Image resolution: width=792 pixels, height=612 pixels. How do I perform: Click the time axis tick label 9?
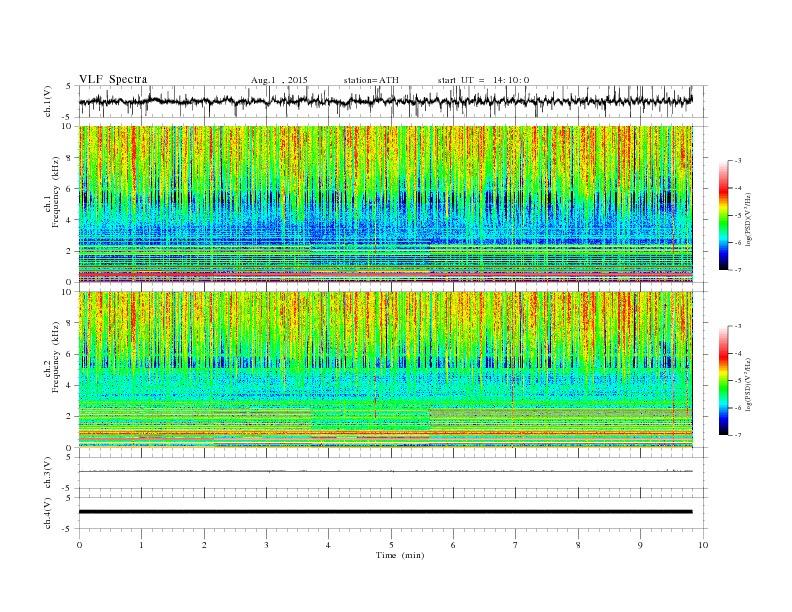point(640,545)
